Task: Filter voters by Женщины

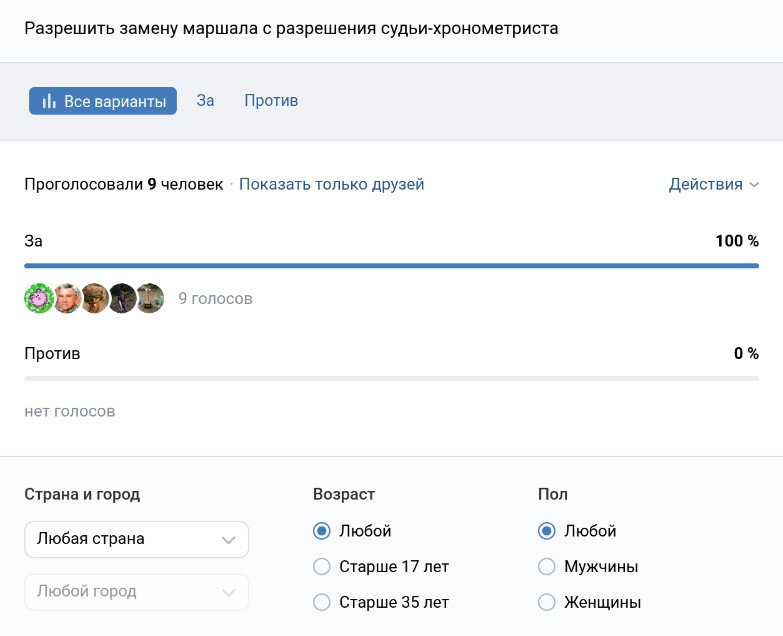Action: point(547,602)
